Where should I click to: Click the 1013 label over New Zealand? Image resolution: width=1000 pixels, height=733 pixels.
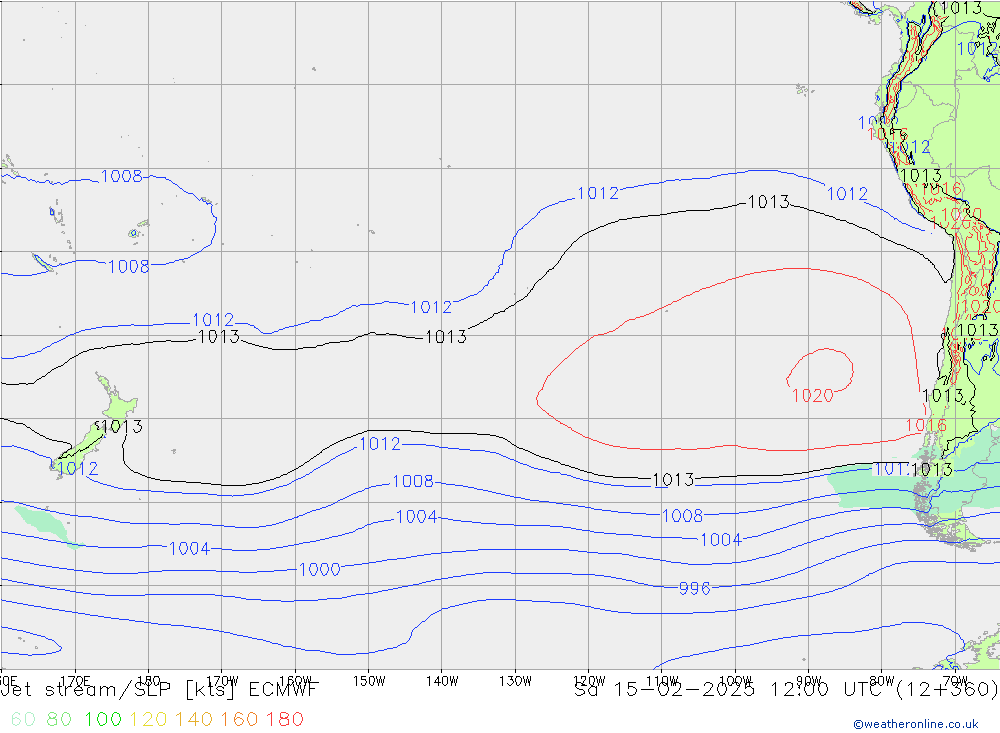[121, 426]
